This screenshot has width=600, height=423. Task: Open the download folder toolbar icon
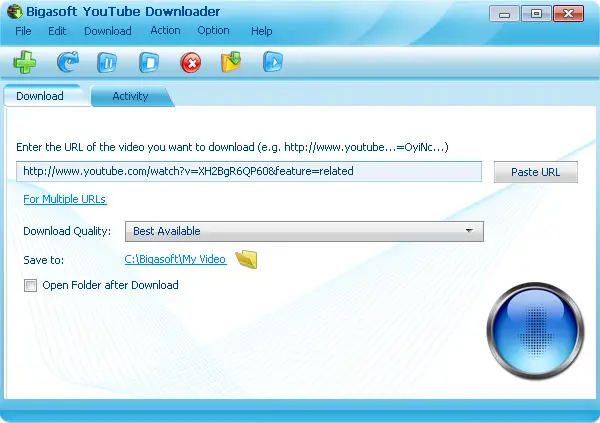pos(231,62)
